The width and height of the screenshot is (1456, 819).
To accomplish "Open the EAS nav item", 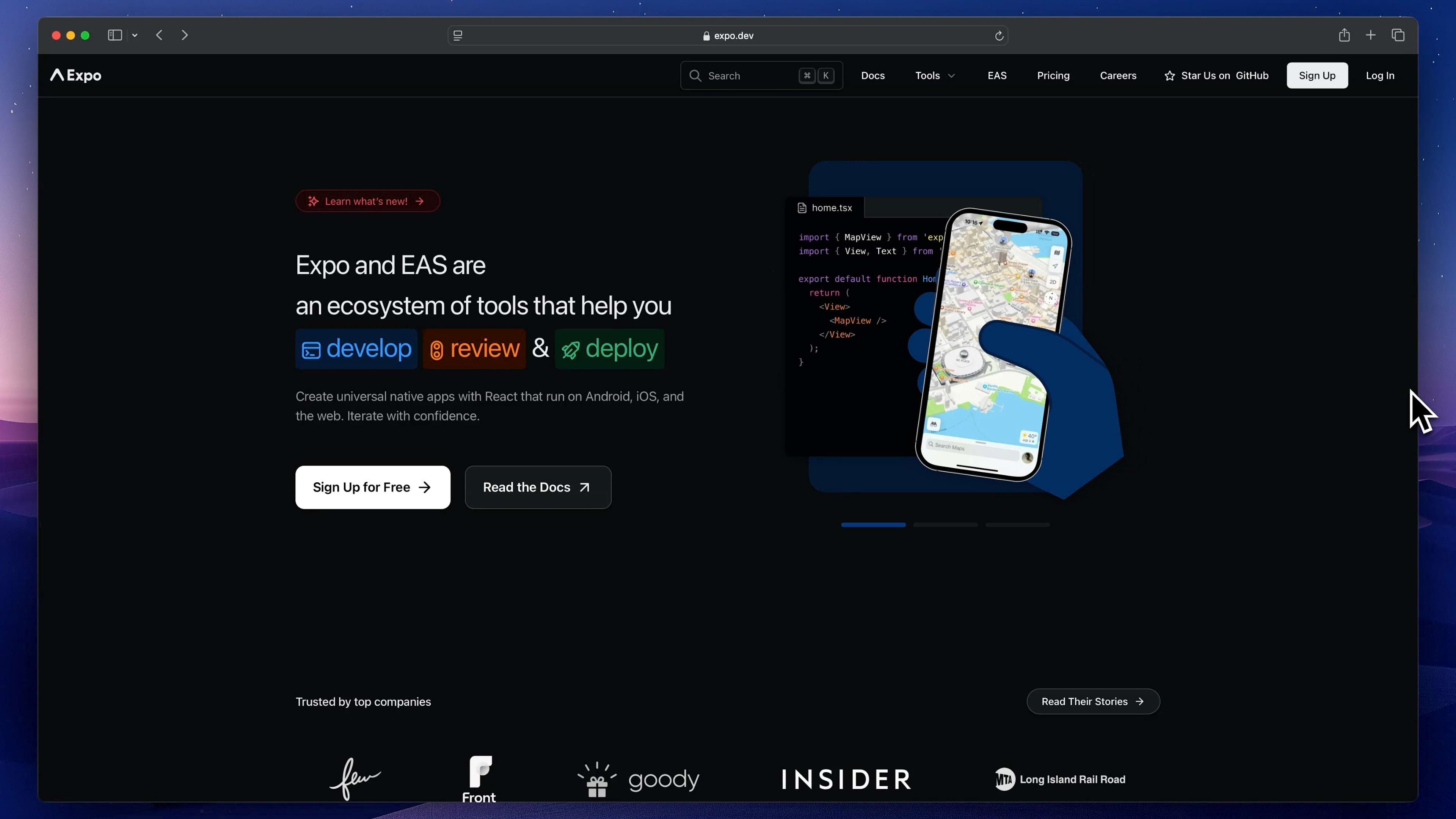I will point(997,75).
